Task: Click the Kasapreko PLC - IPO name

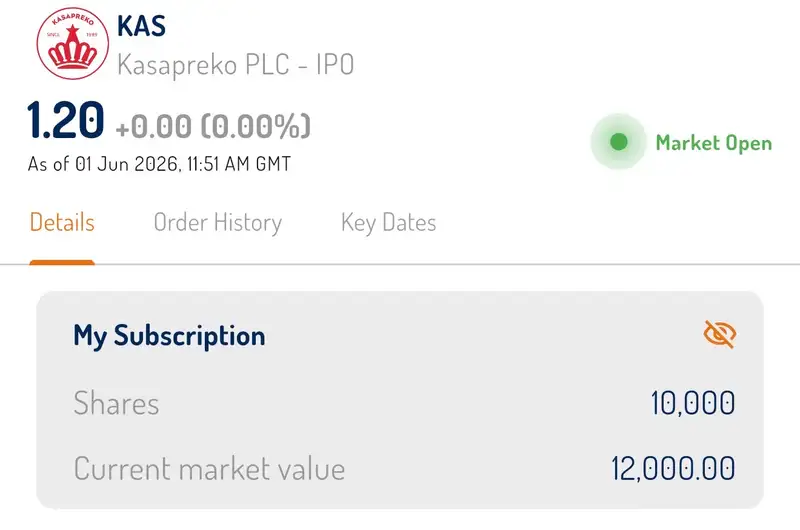Action: (x=236, y=65)
